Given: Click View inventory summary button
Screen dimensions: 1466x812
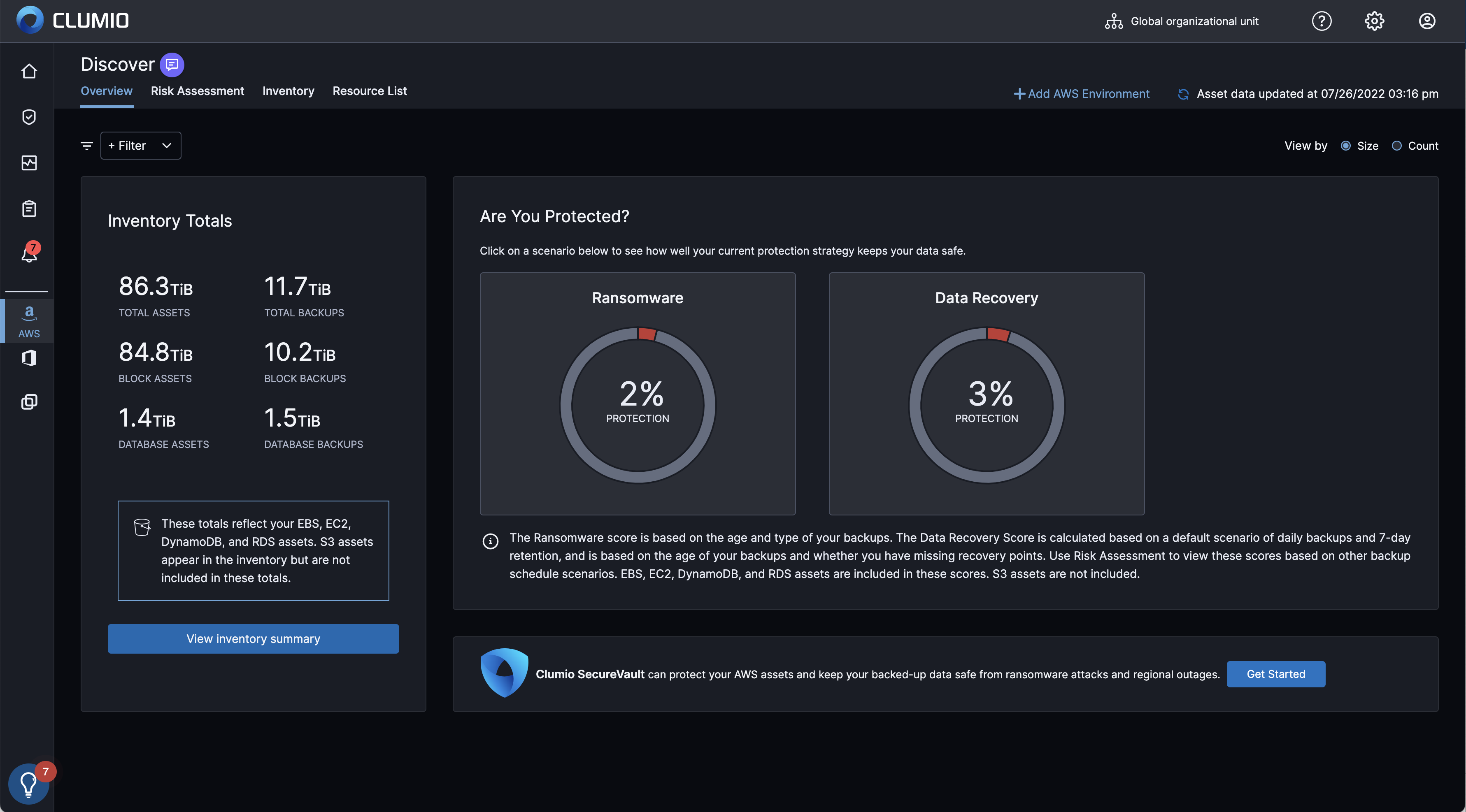Looking at the screenshot, I should coord(253,638).
